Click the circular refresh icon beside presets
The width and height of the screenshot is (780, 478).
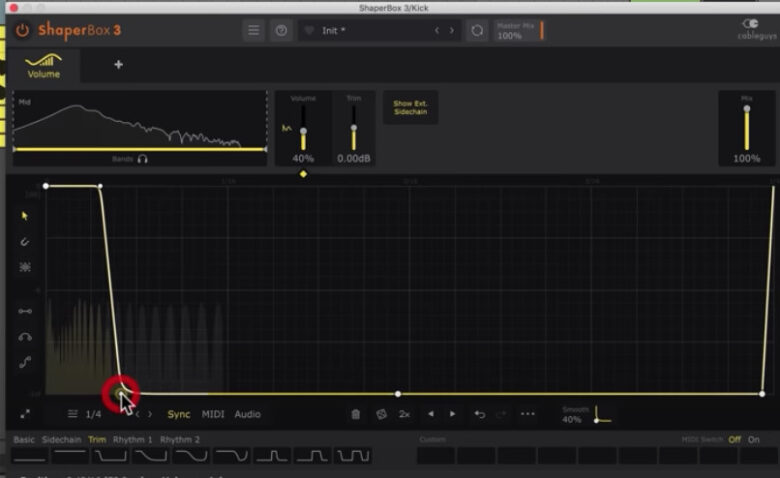coord(477,30)
